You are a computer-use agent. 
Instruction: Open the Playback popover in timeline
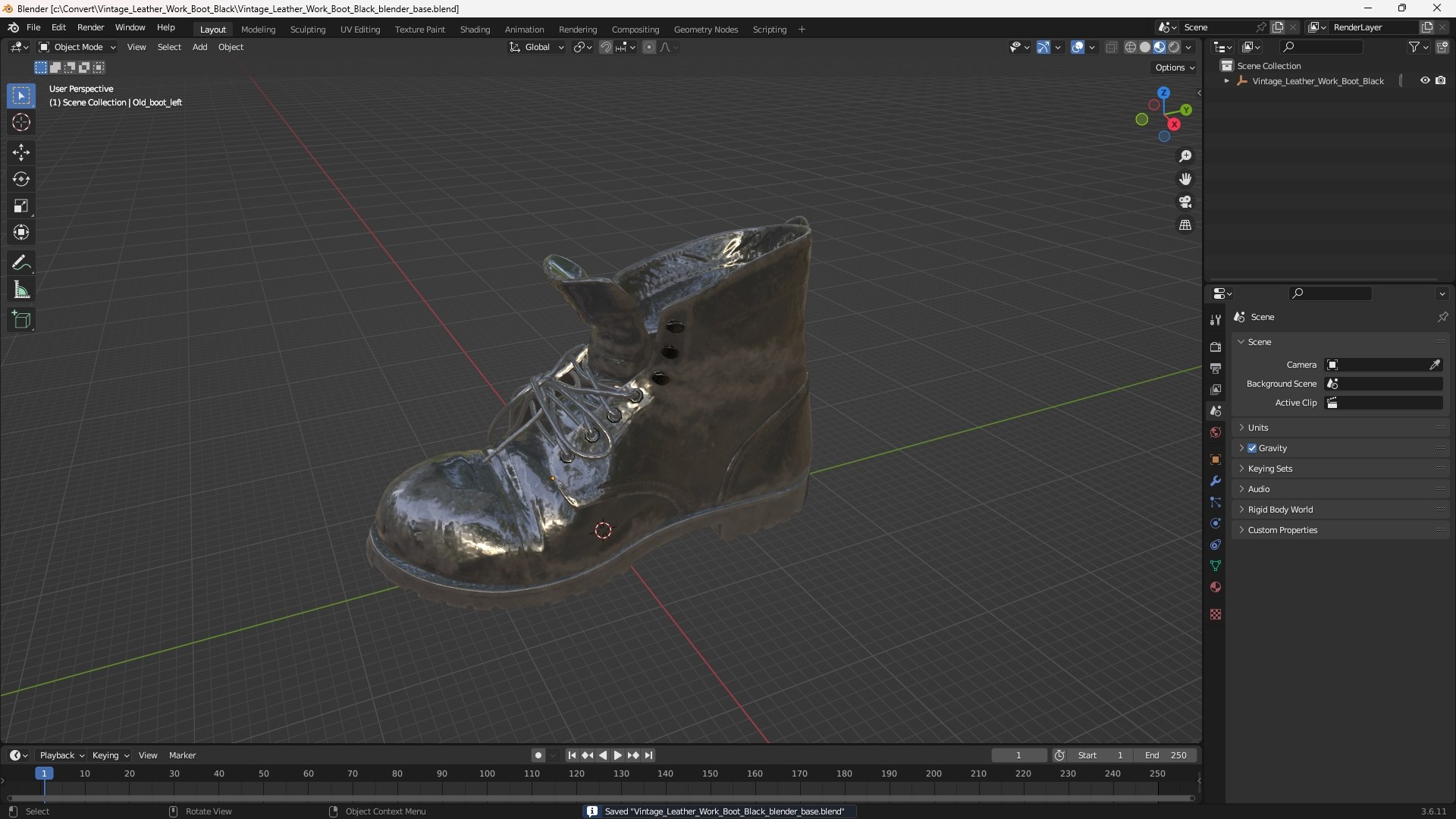click(x=61, y=755)
